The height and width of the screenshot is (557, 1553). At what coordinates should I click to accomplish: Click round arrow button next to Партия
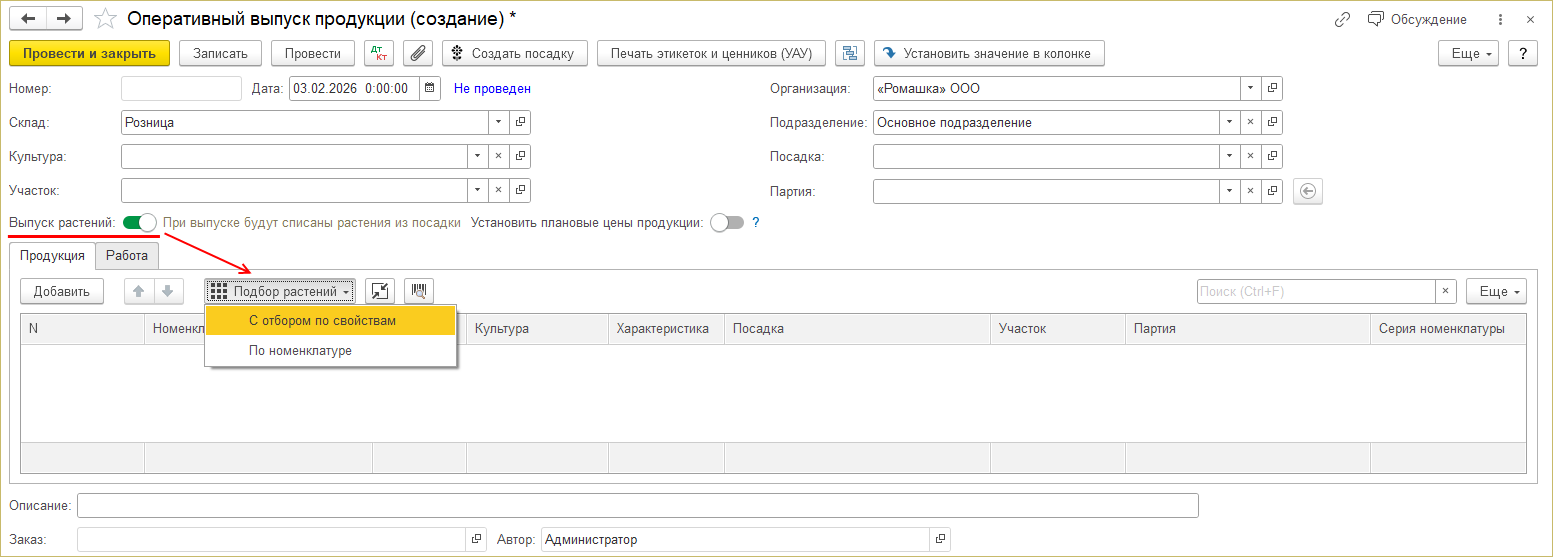tap(1307, 191)
